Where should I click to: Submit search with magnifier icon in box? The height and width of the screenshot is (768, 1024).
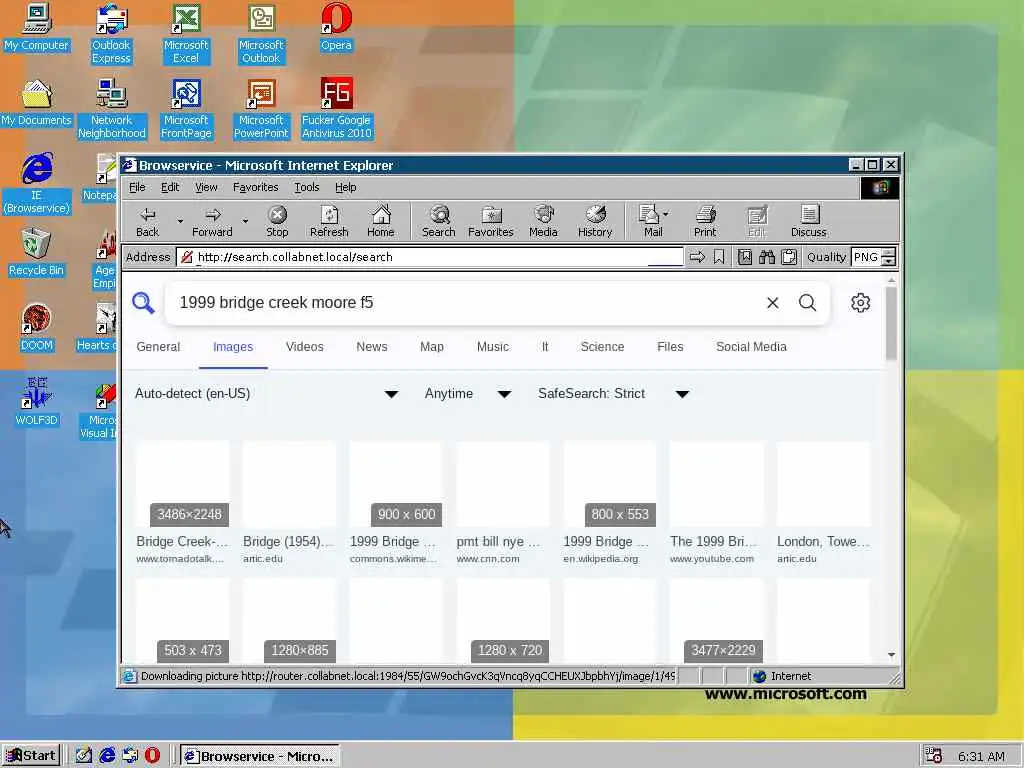808,302
